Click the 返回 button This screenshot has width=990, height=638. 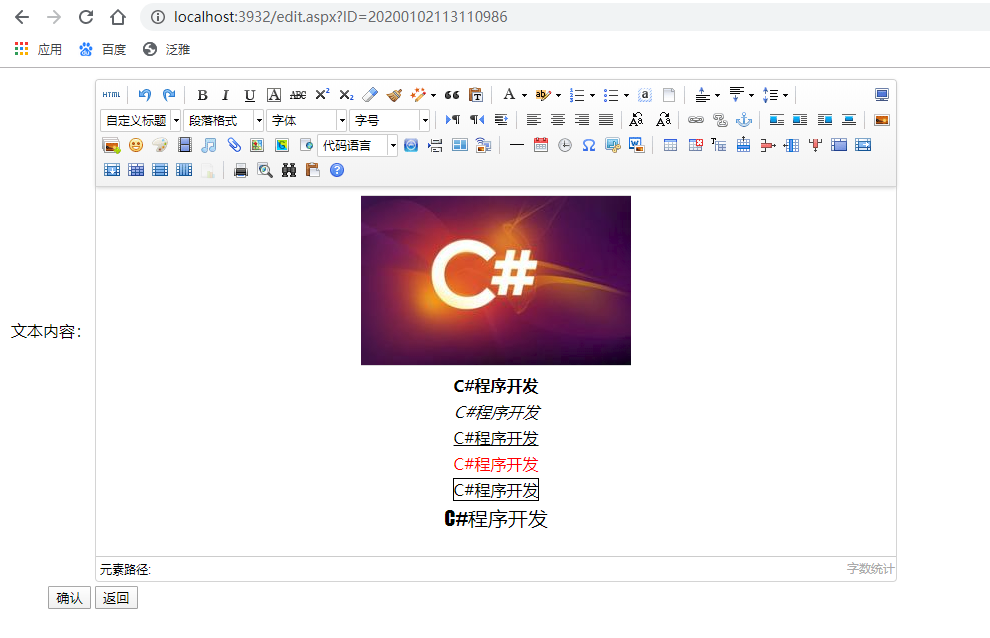click(x=116, y=598)
